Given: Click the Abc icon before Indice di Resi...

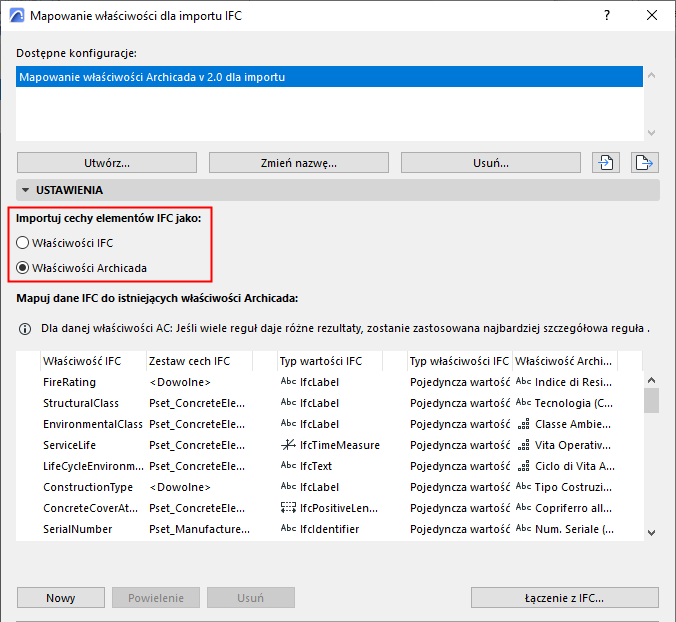Looking at the screenshot, I should tap(523, 381).
